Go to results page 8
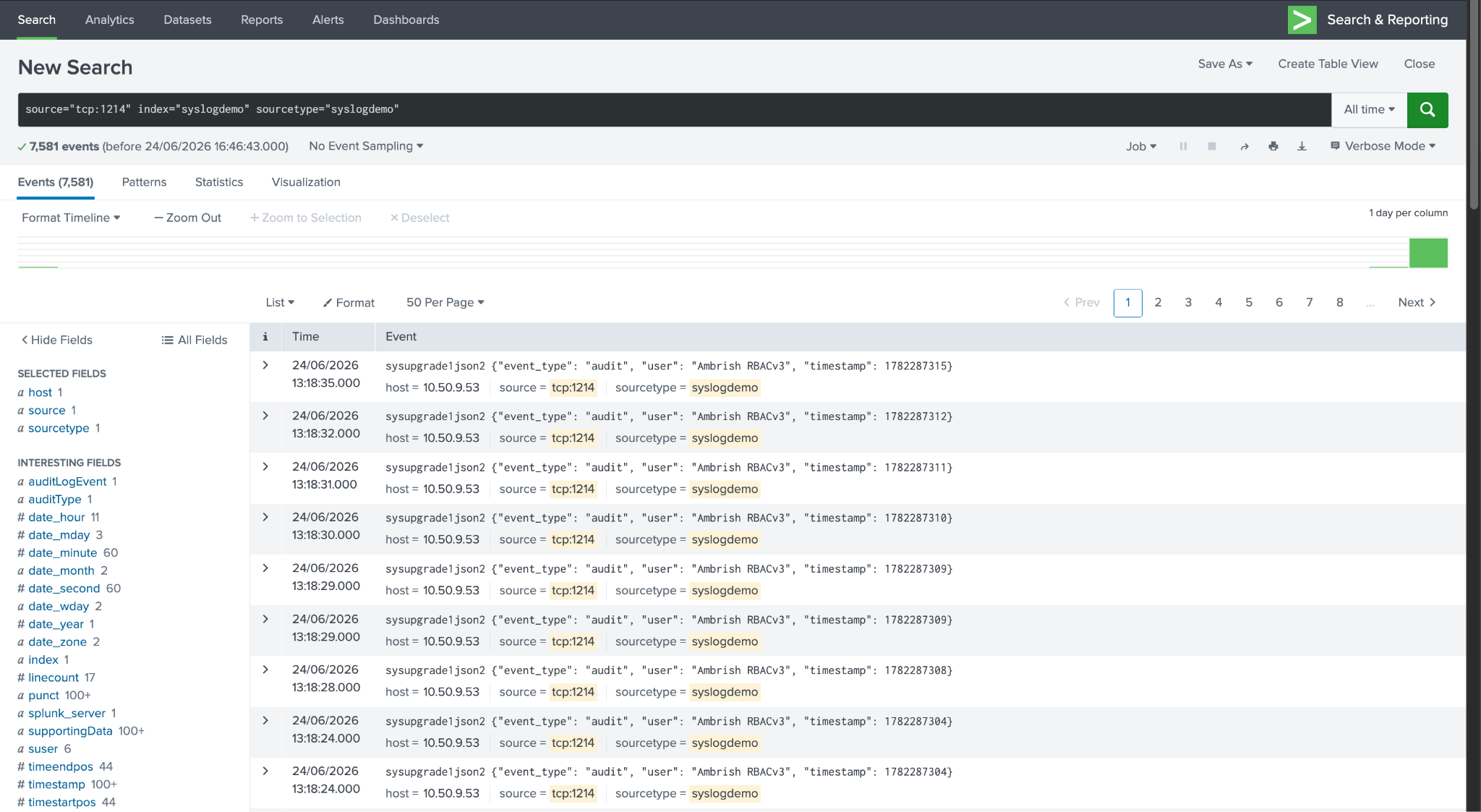Image resolution: width=1481 pixels, height=812 pixels. click(1340, 302)
